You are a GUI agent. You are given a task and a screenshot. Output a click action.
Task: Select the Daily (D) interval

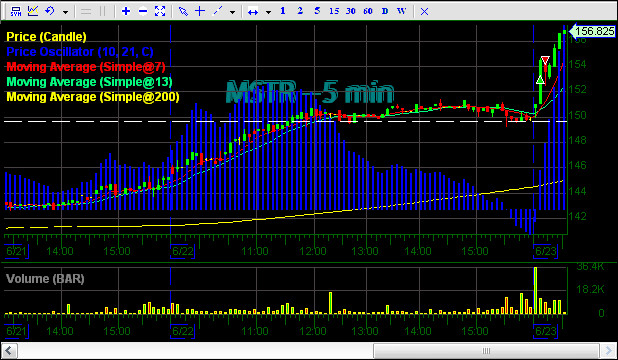[385, 11]
